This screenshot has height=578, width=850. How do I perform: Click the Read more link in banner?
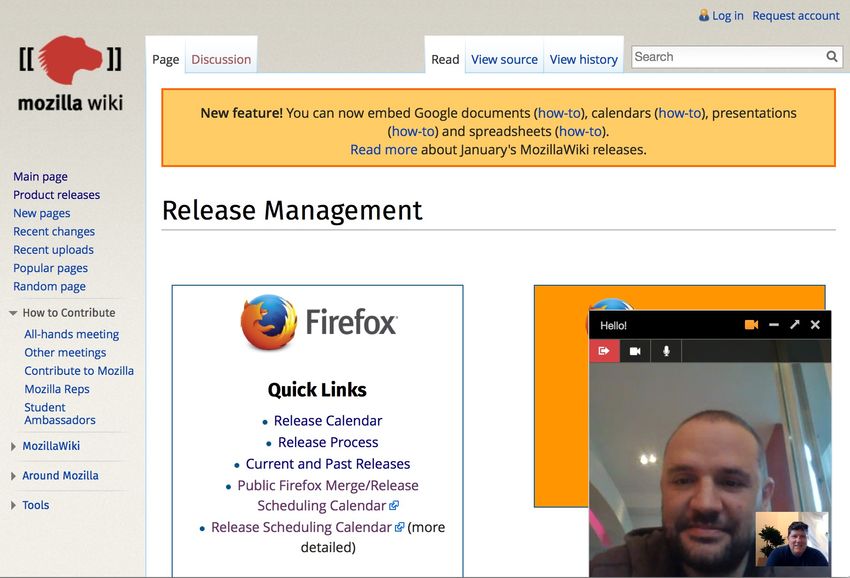click(384, 150)
